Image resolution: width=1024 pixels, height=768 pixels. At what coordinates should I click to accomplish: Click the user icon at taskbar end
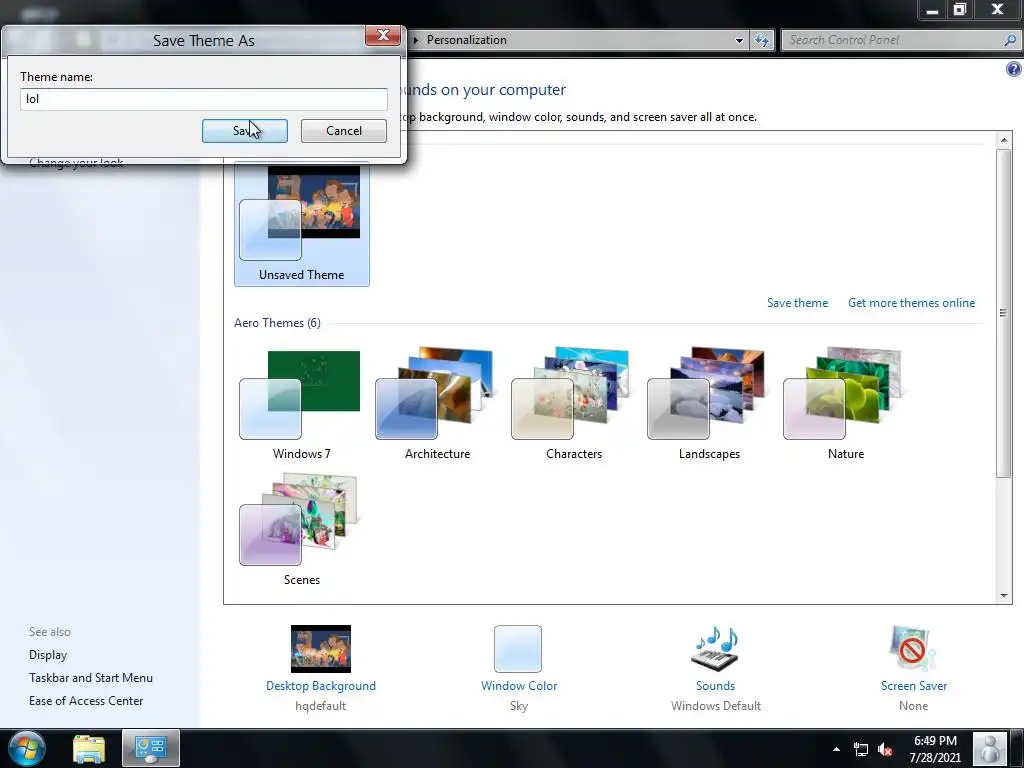point(990,748)
